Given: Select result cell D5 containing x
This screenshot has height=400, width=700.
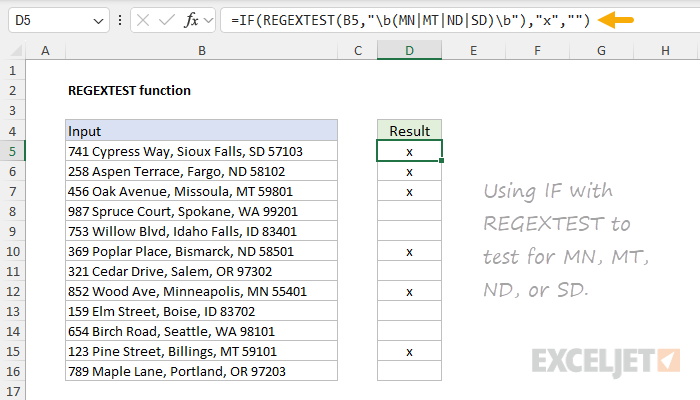Looking at the screenshot, I should (409, 151).
